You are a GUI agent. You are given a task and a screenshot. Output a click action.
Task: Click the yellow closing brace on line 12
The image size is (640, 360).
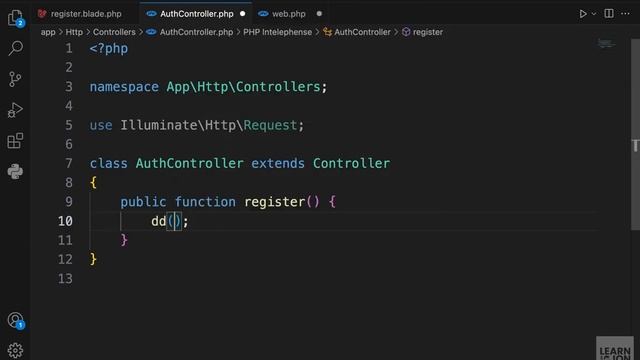point(93,259)
